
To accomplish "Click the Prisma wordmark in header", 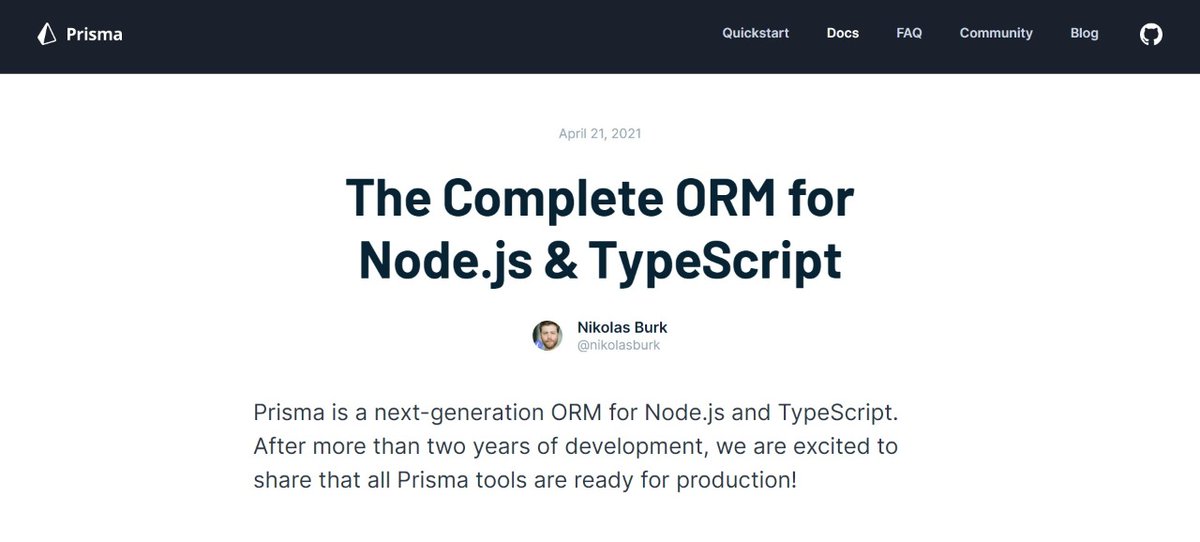I will 94,34.
